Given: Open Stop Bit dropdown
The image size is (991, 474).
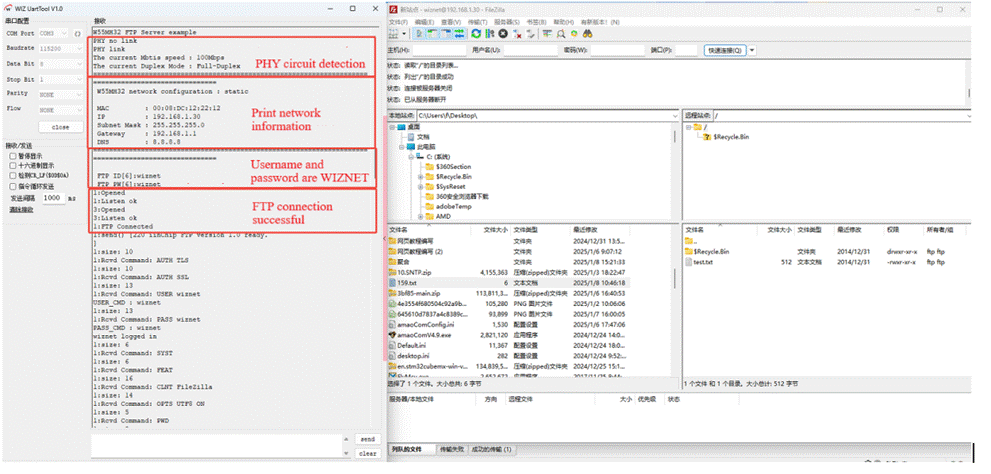Looking at the screenshot, I should click(61, 80).
